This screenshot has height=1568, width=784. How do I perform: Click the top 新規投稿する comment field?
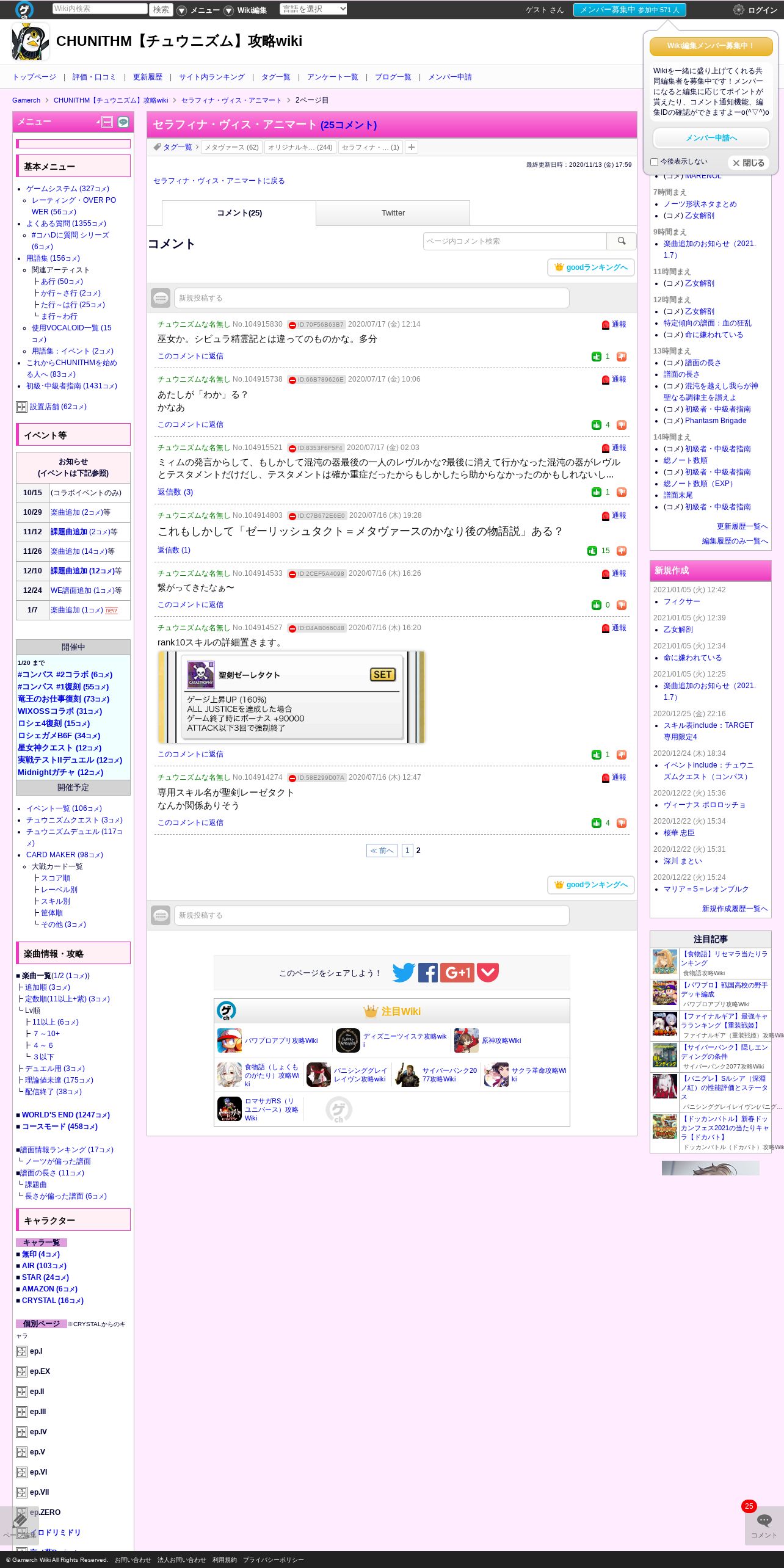tap(371, 298)
